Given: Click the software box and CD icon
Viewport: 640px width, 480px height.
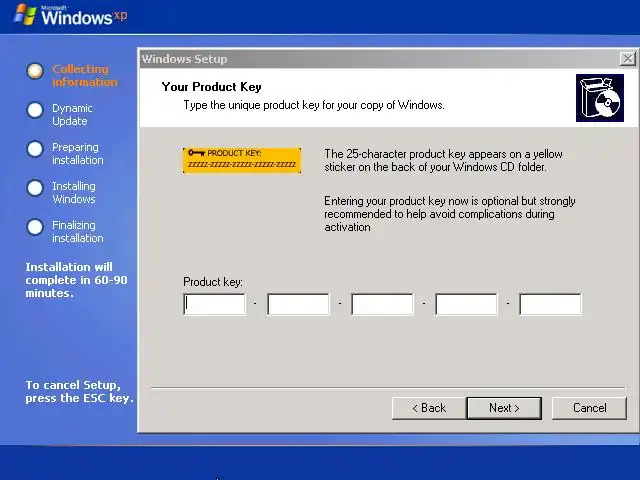Looking at the screenshot, I should point(600,98).
